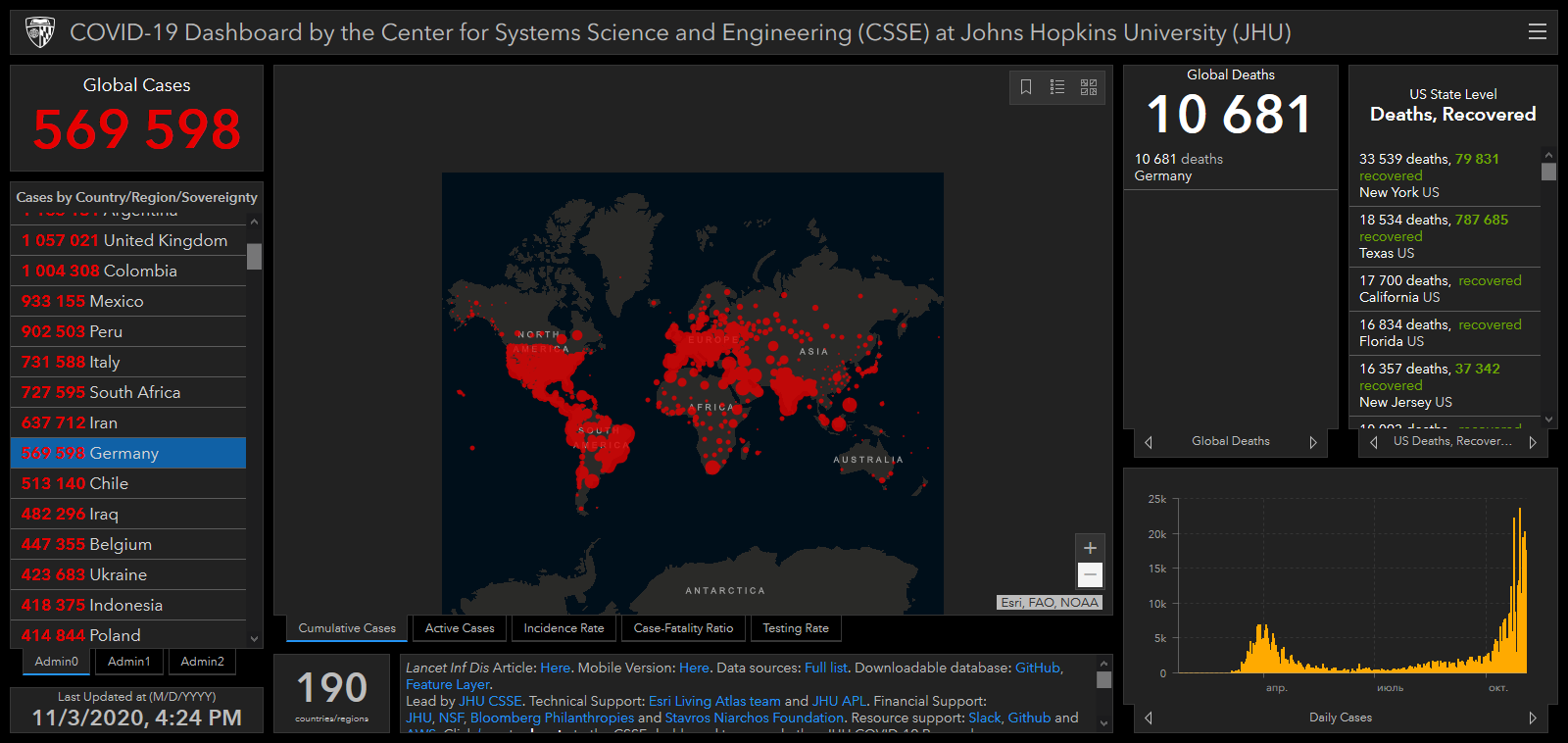The image size is (1568, 743).
Task: Open the Lancet article 'Here' link
Action: (555, 668)
